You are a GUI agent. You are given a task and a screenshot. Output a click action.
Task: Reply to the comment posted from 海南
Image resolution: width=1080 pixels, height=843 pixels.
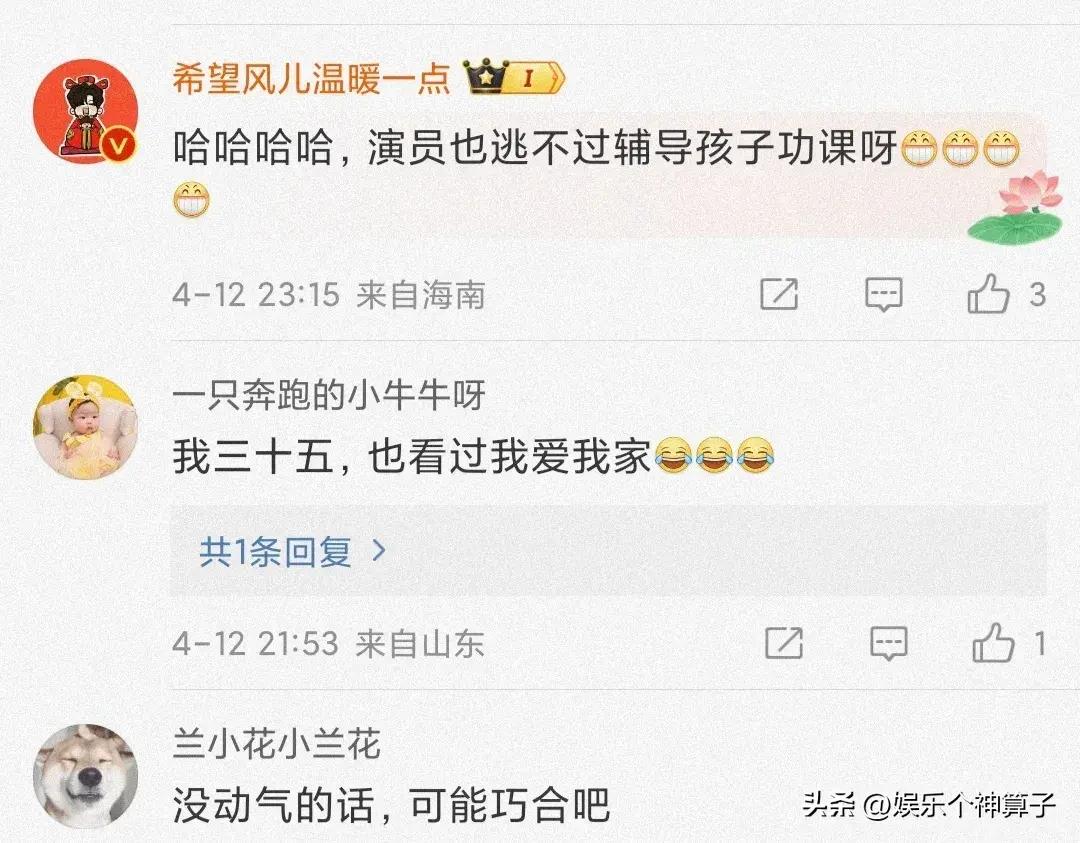[x=884, y=295]
